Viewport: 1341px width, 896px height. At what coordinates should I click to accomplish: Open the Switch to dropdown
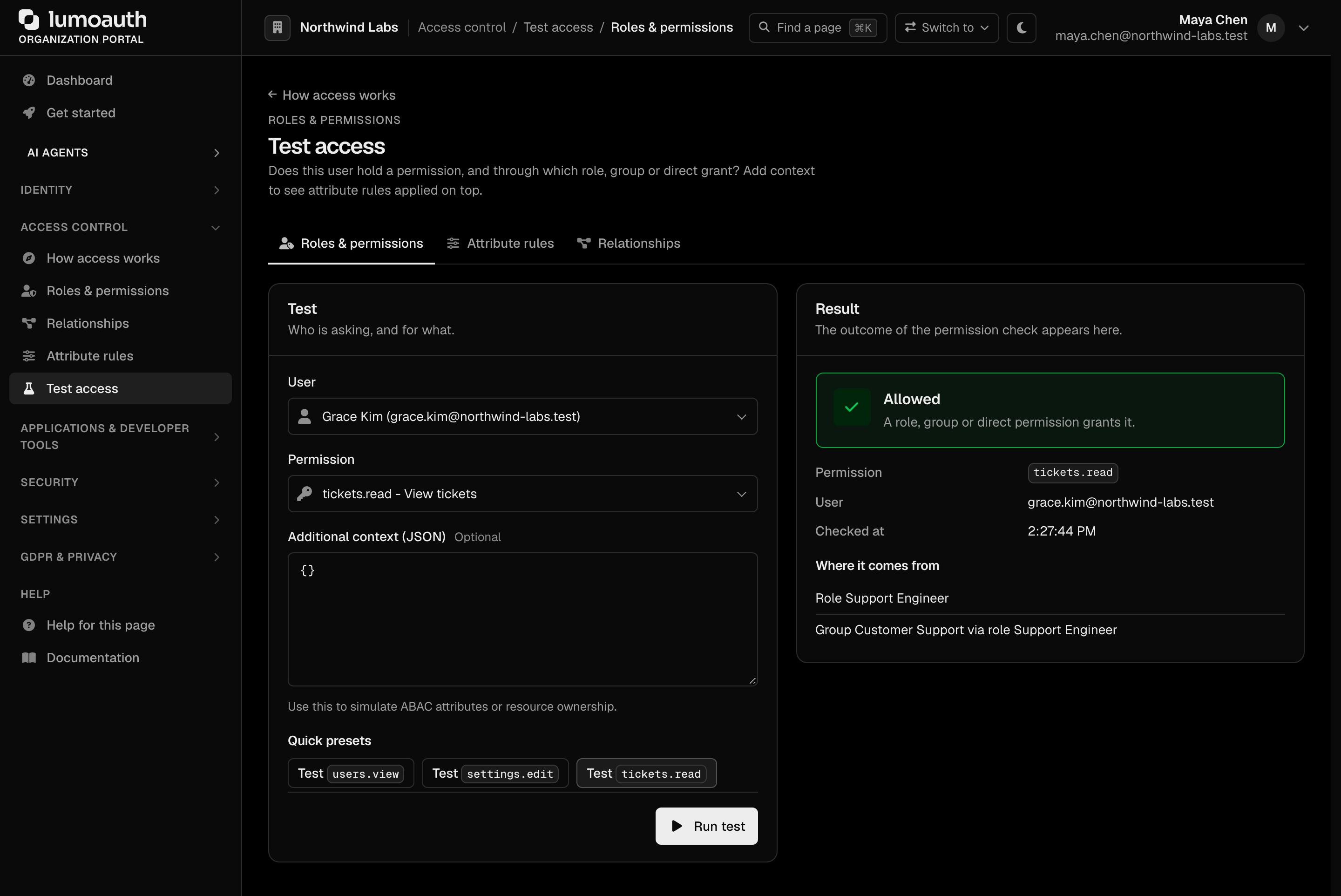point(946,27)
